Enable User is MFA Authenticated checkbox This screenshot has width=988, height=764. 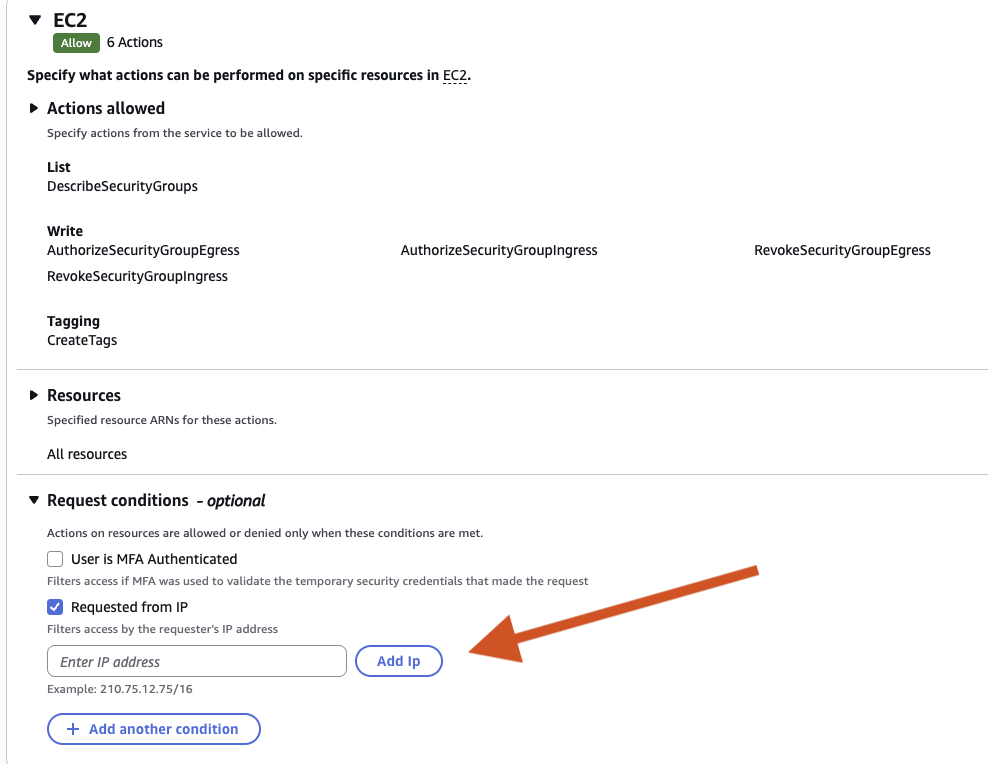pos(55,559)
